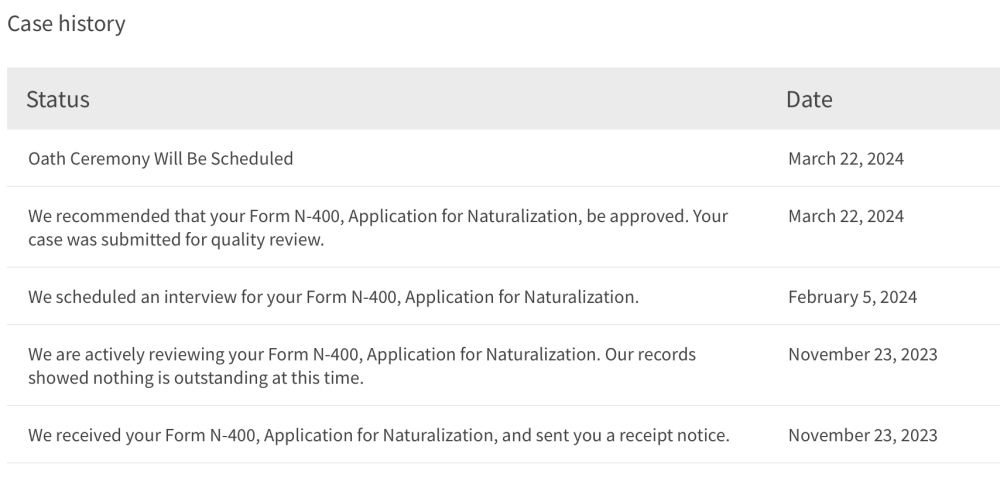This screenshot has height=484, width=1000.
Task: Click March 22, 2024 beside quality review status
Action: coord(846,216)
